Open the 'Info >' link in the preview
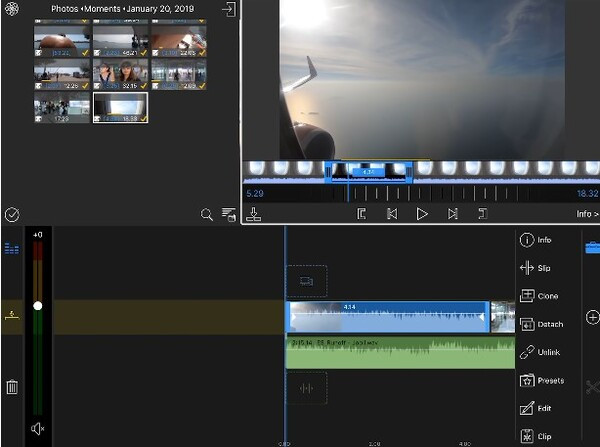Viewport: 600px width, 447px height. coord(587,214)
